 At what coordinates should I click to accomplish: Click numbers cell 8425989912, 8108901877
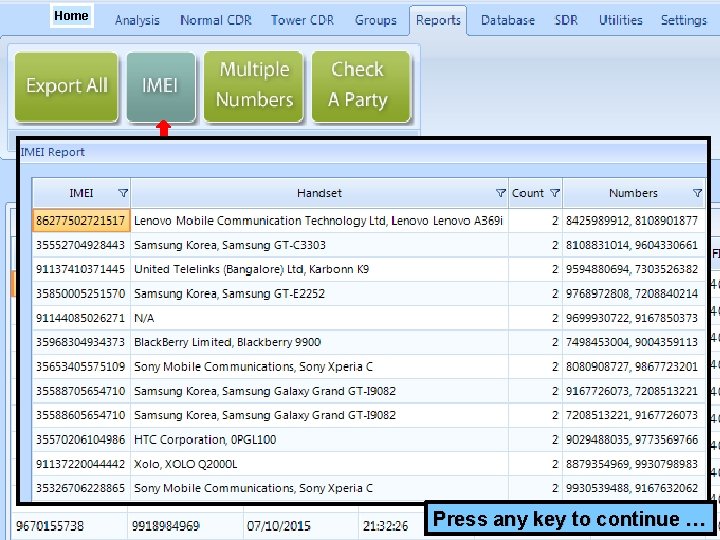click(x=634, y=221)
